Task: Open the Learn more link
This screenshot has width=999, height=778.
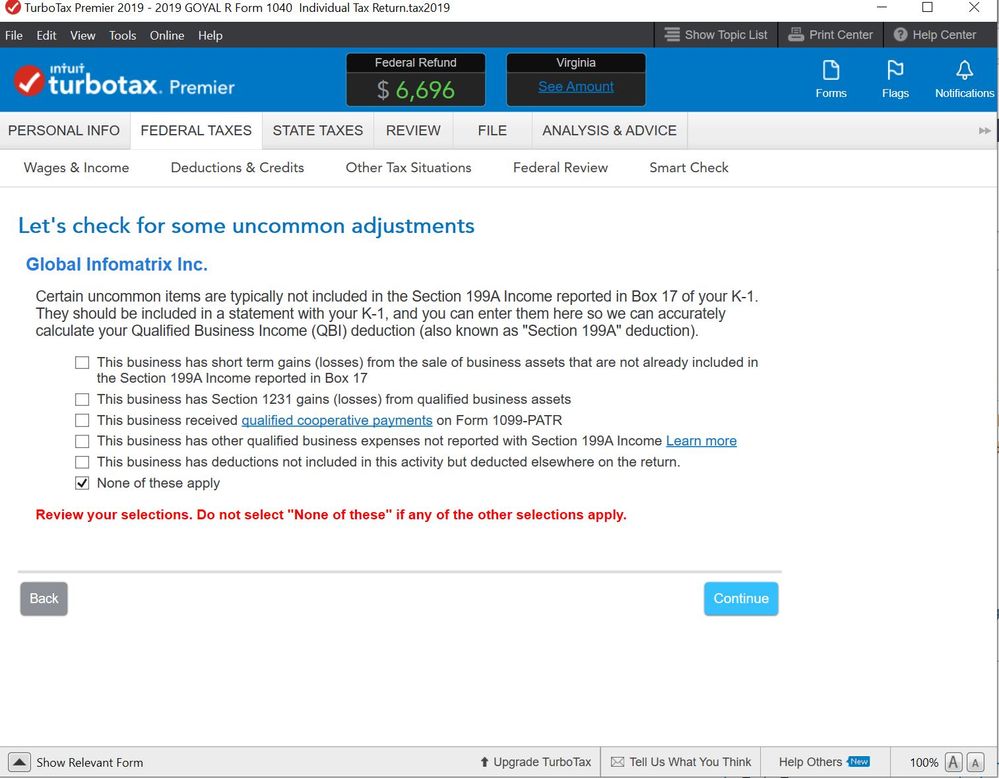Action: click(701, 441)
